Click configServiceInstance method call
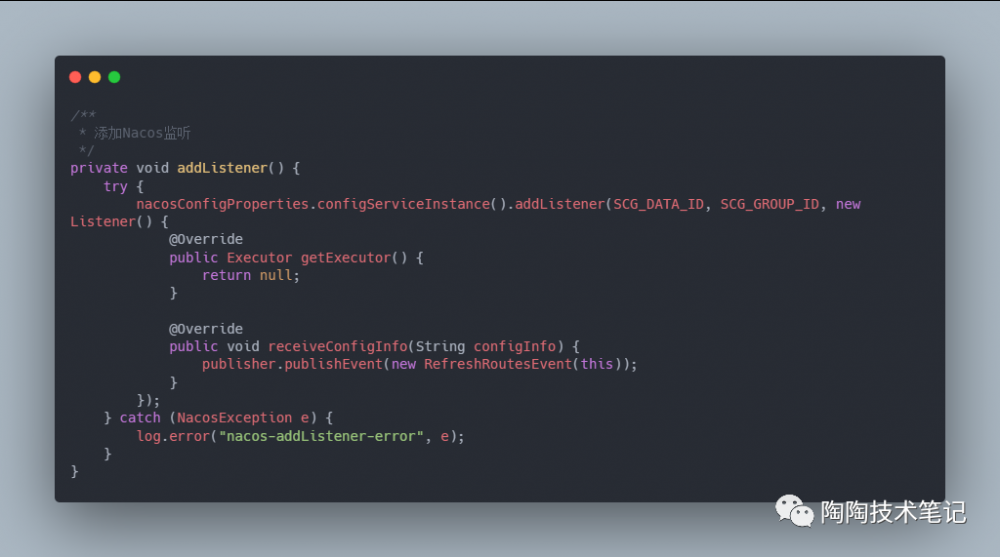Viewport: 1000px width, 557px height. [x=403, y=204]
